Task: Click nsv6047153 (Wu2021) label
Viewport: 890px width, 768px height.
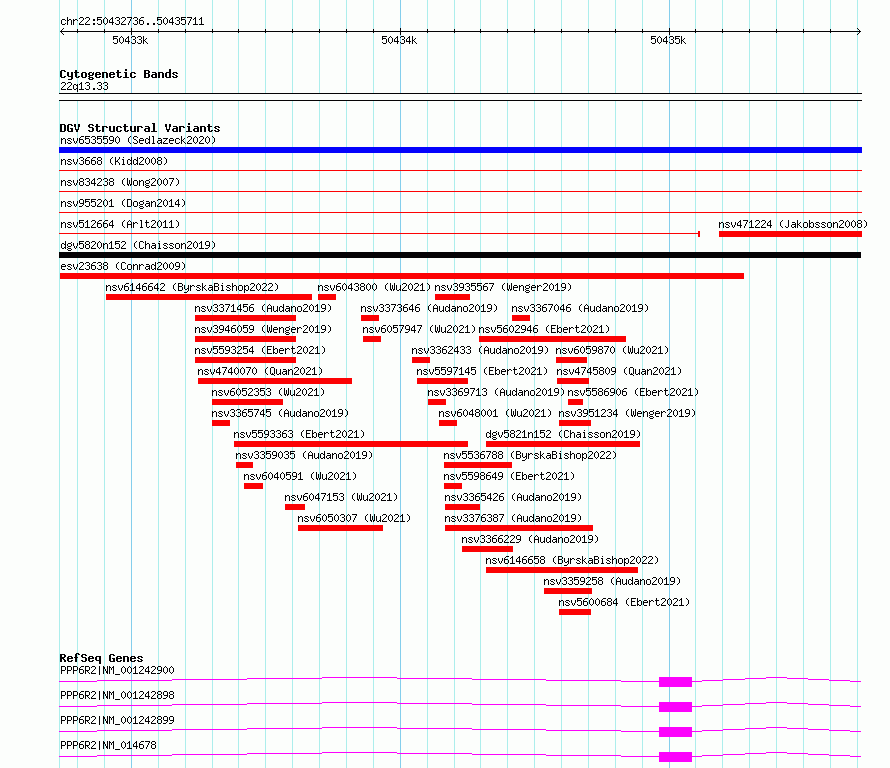Action: point(341,497)
